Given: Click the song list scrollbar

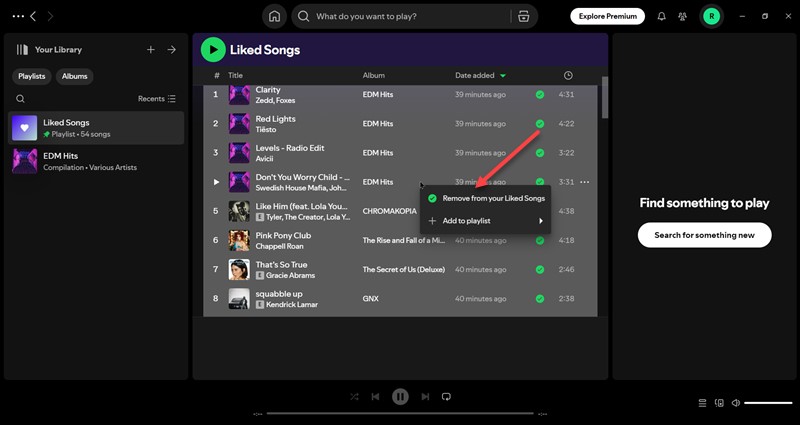Looking at the screenshot, I should 605,97.
